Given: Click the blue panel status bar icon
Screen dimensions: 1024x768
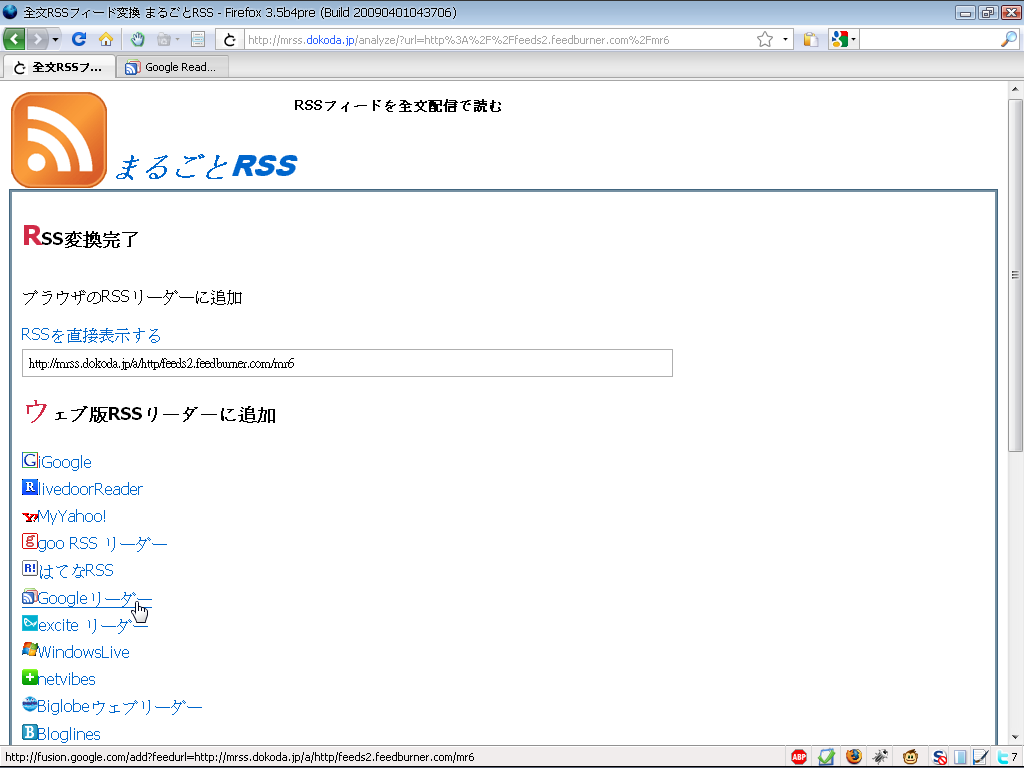Looking at the screenshot, I should 960,758.
